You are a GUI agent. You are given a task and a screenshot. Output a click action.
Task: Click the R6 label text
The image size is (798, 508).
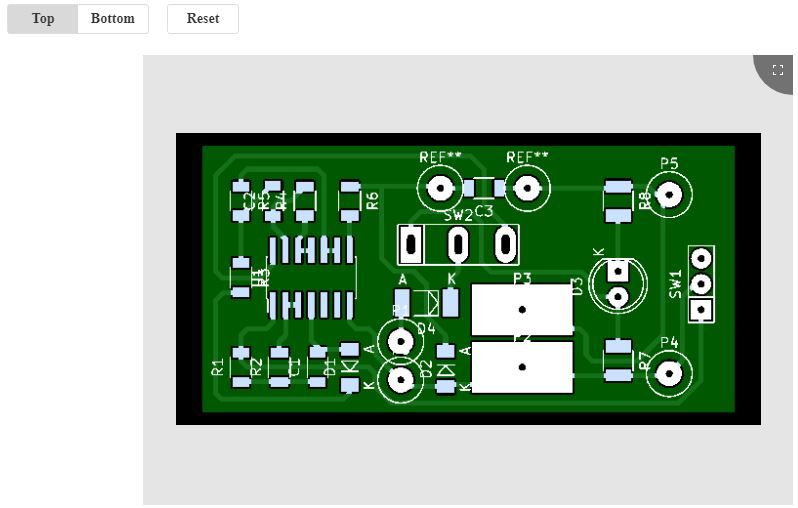[x=373, y=201]
